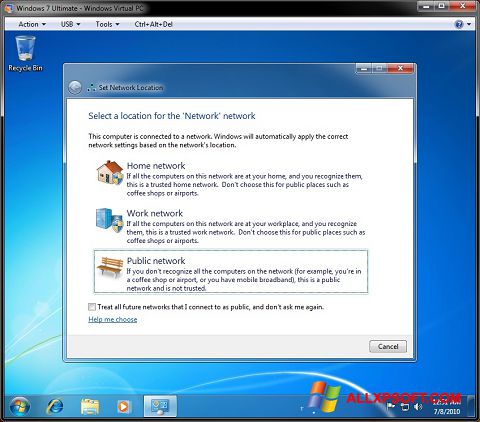Click the office building icon for Work network
Viewport: 480px width, 422px height.
[x=109, y=219]
